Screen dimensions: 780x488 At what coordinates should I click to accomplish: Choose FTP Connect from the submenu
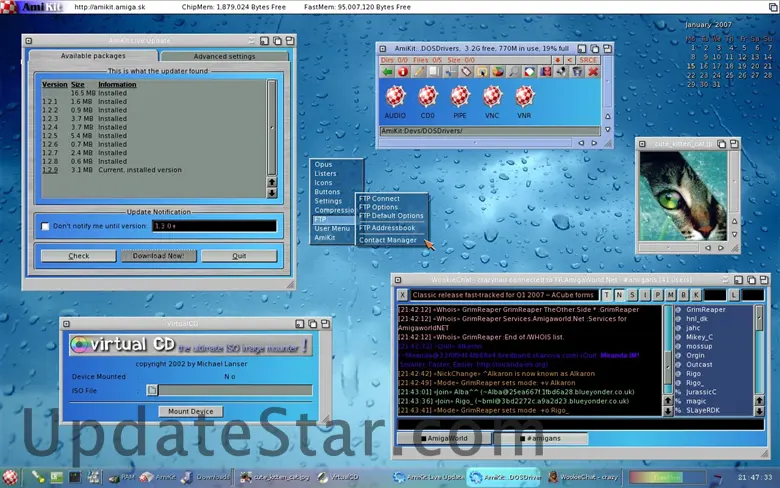(379, 198)
